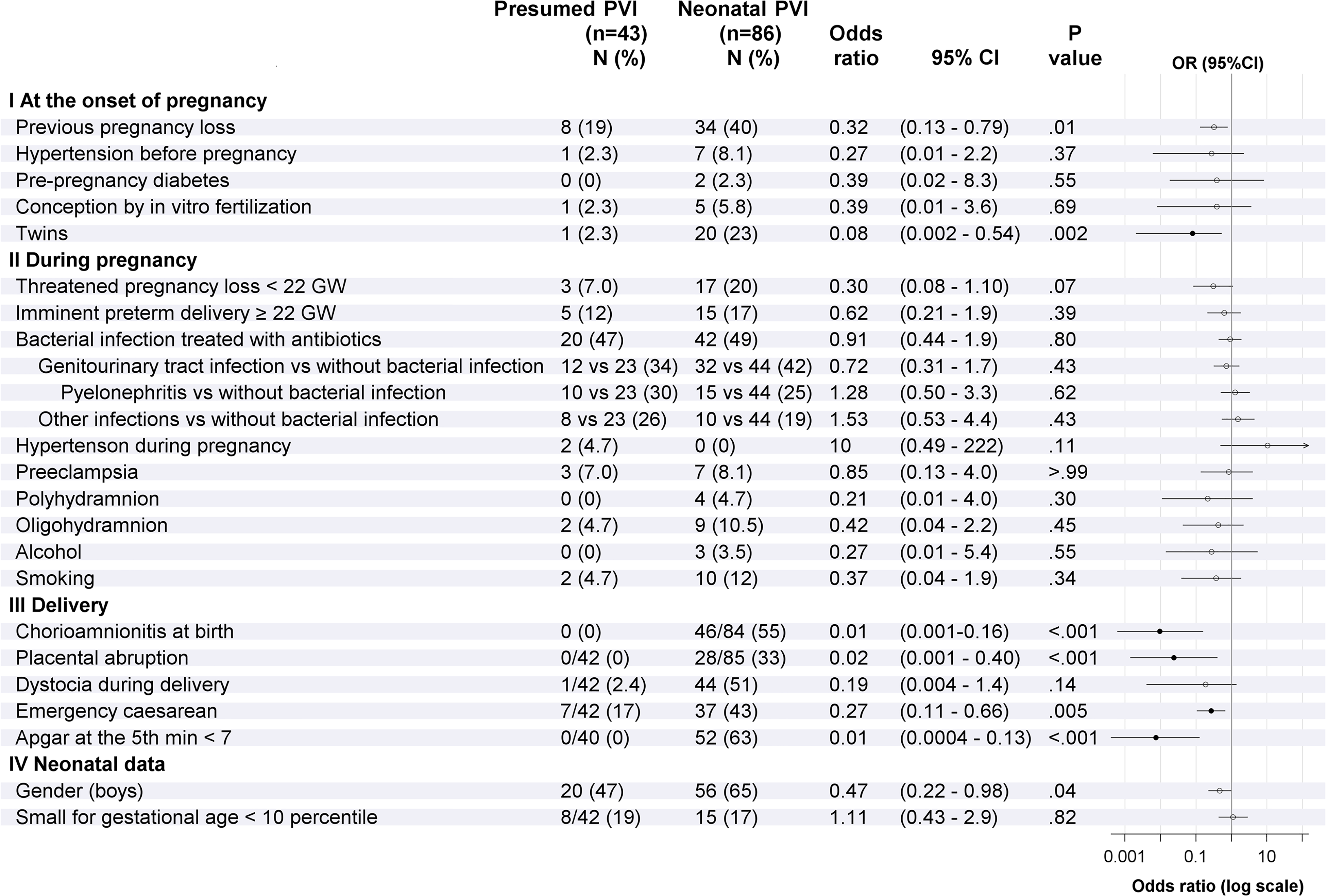This screenshot has width=1326, height=896.
Task: Click the Pyelonephritis row label
Action: 253,393
